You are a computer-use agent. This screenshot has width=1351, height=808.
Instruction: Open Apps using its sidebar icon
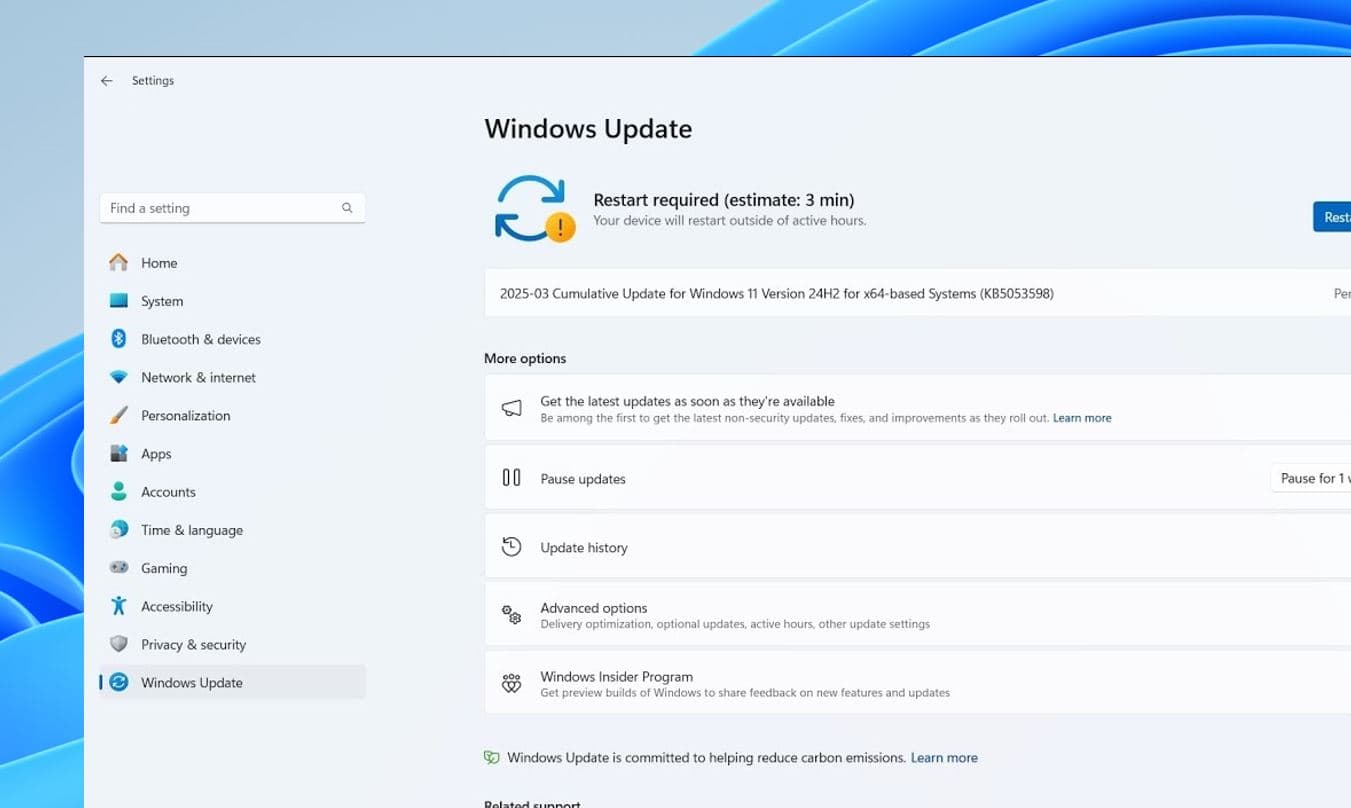[118, 454]
